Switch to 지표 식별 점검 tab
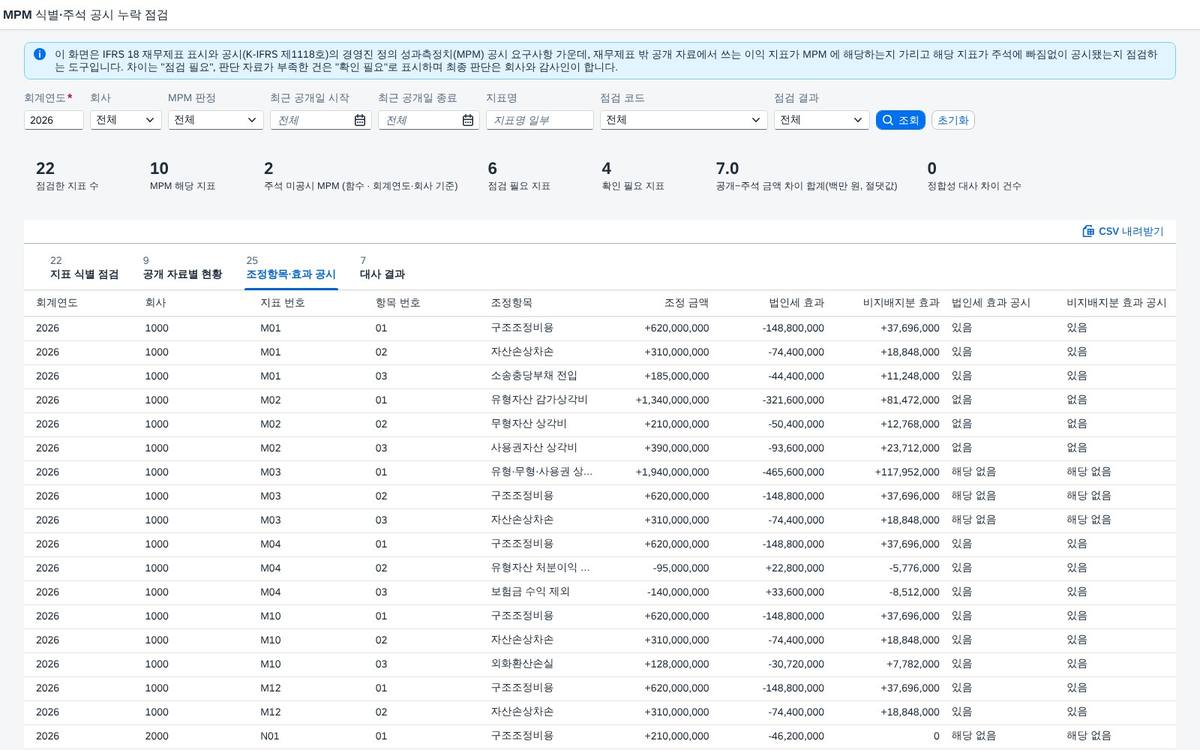The image size is (1200, 750). (84, 267)
